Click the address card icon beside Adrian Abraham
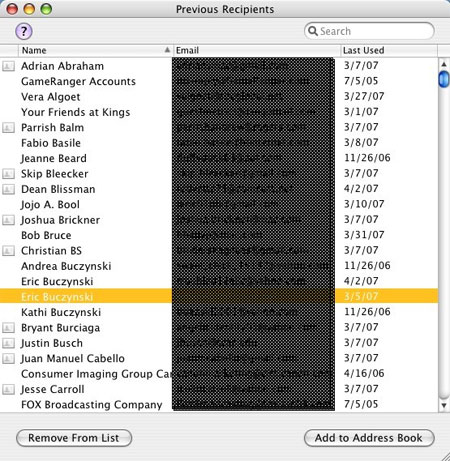This screenshot has height=461, width=450. pos(8,66)
